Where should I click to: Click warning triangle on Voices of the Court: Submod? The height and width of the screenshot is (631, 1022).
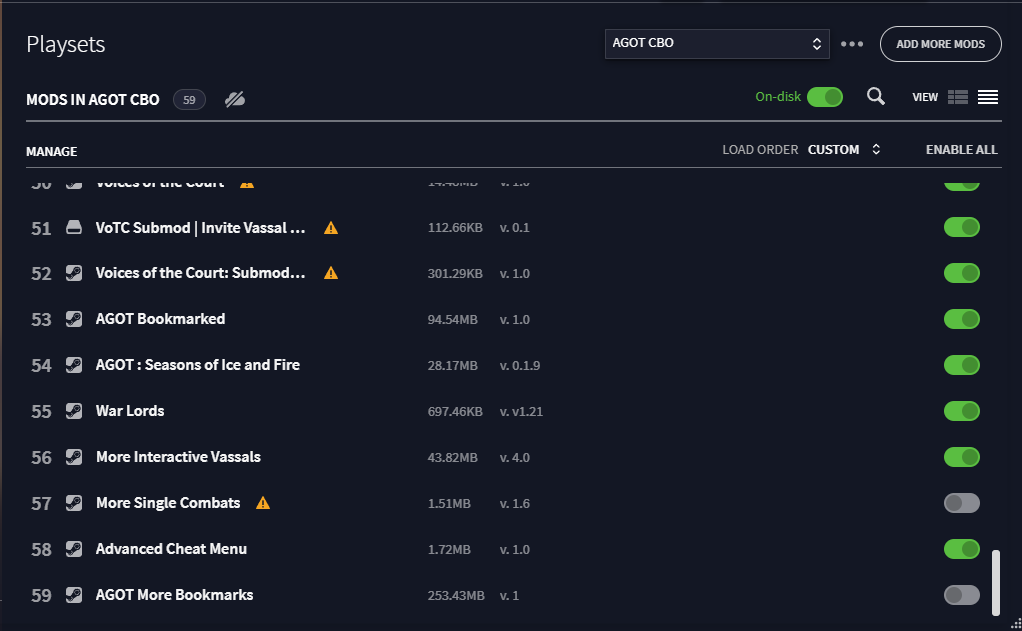pos(331,273)
